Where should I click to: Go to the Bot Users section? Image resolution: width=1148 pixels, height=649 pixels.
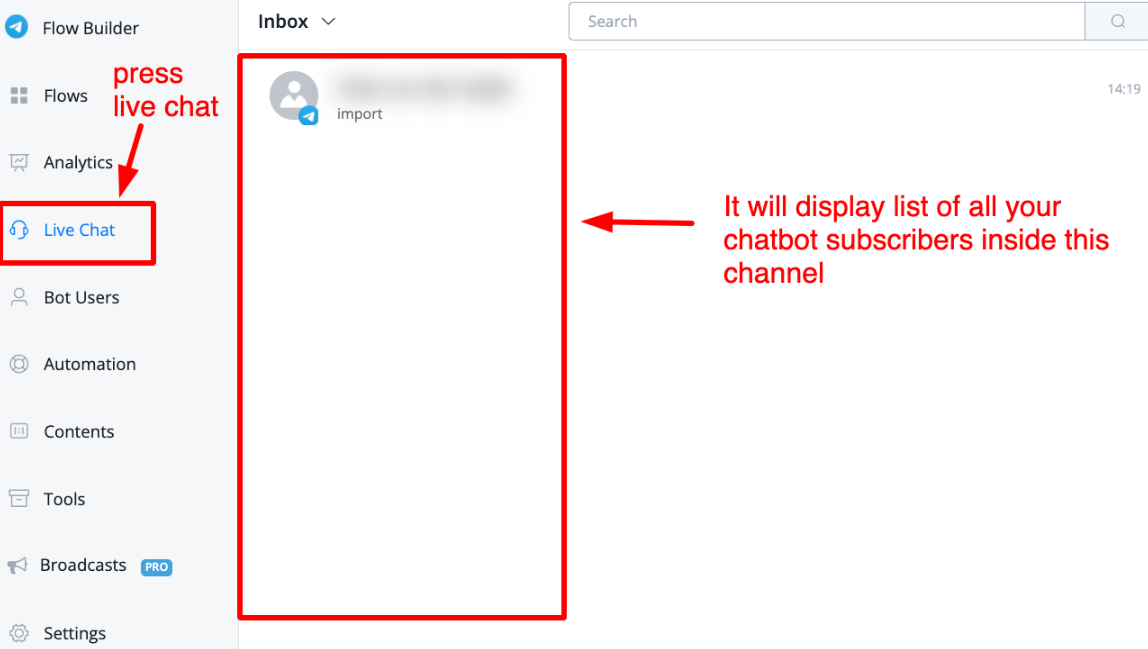coord(81,297)
